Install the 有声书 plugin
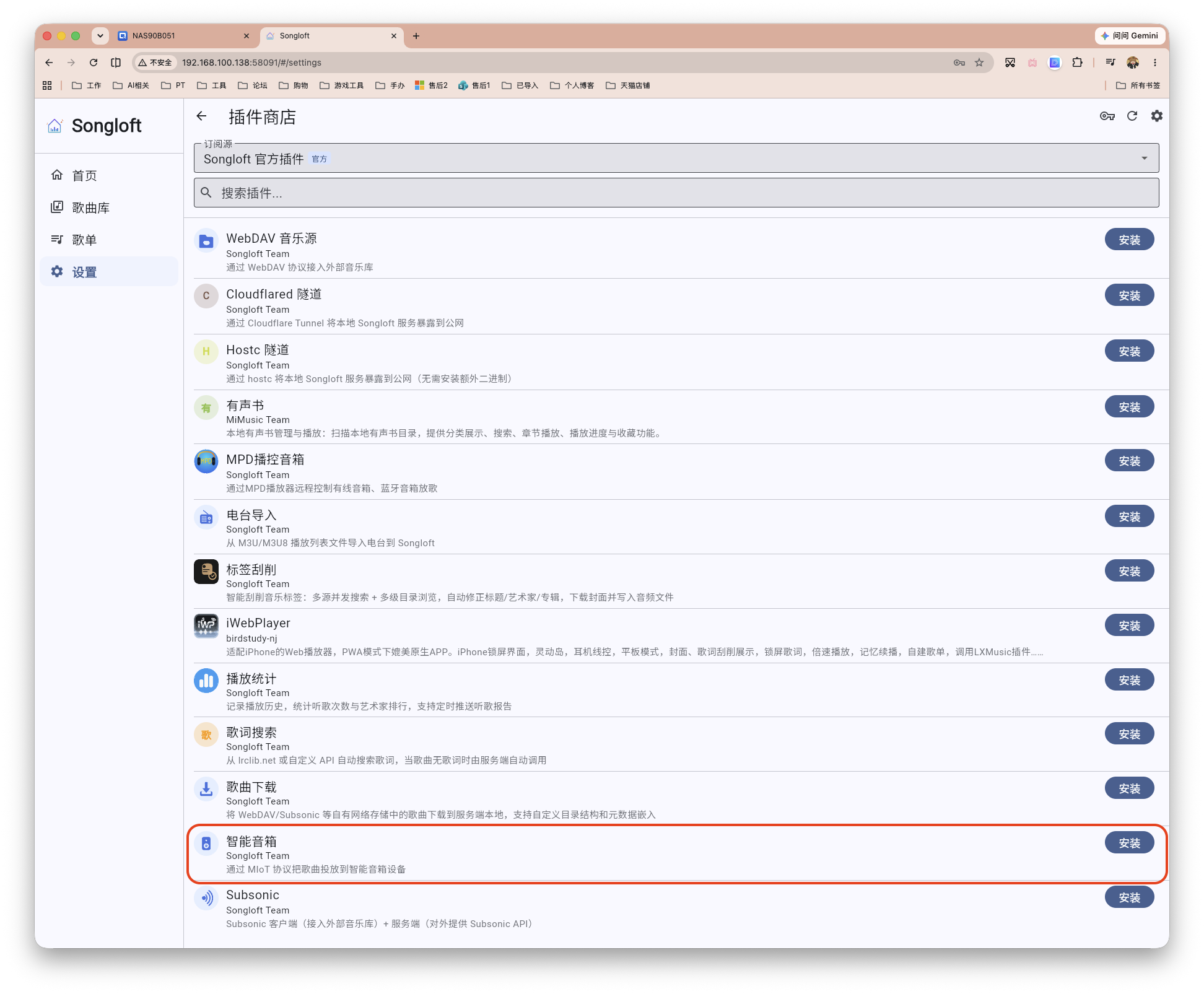1204x994 pixels. [x=1129, y=408]
